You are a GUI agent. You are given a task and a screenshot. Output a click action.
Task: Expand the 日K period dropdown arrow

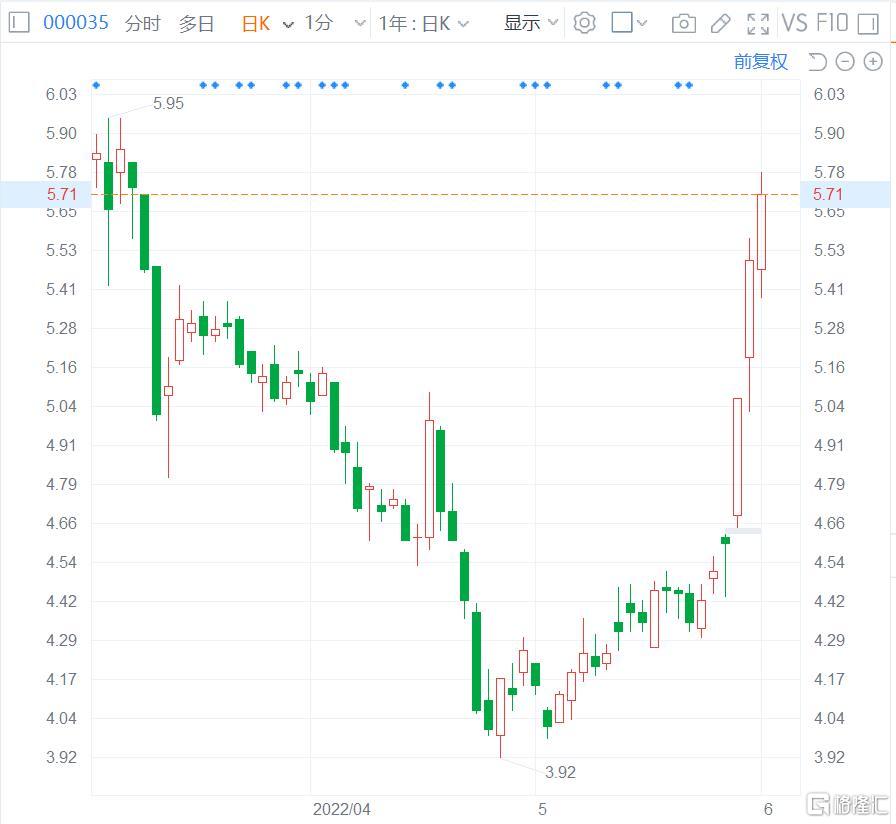288,25
